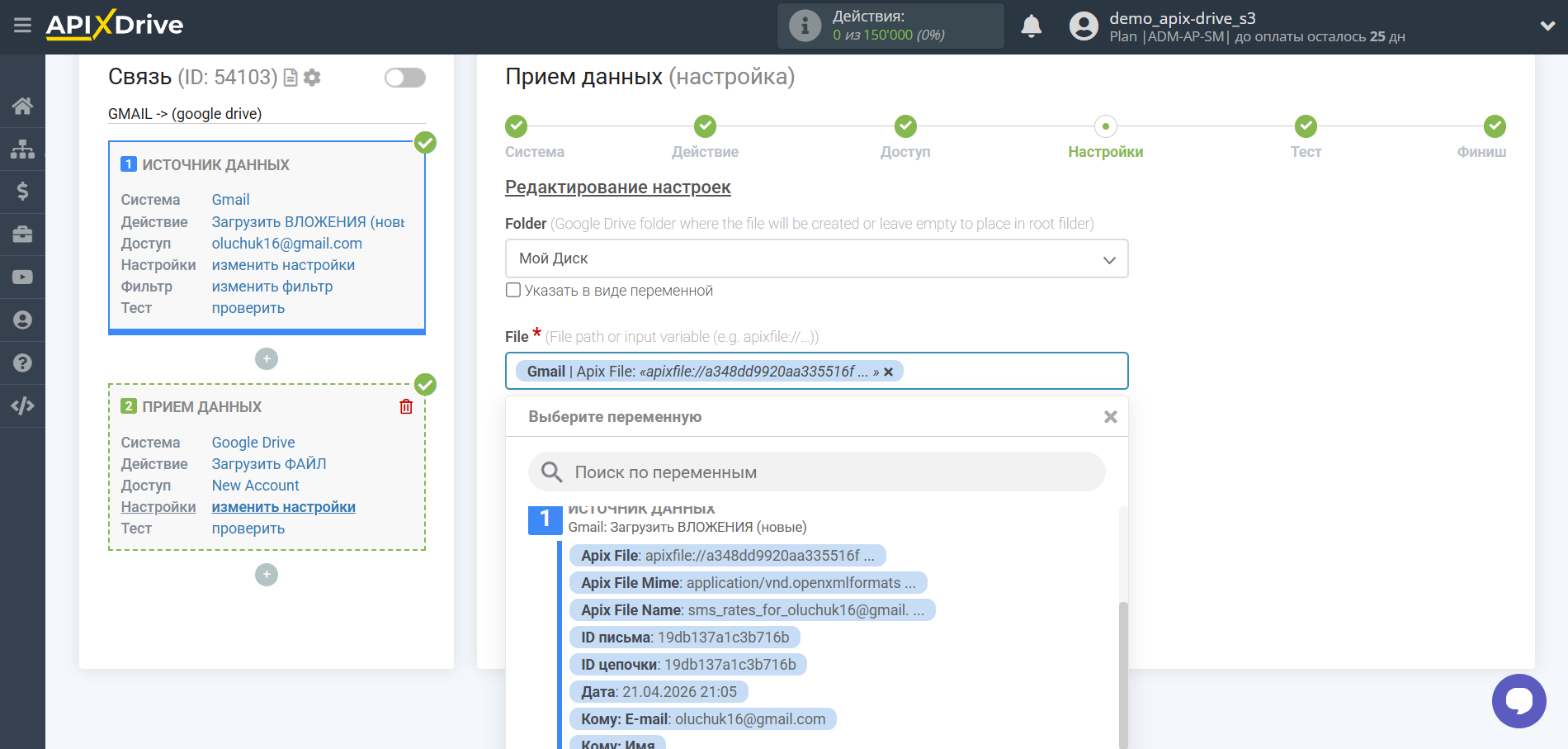Viewport: 1568px width, 749px height.
Task: Open the hamburger main menu
Action: click(22, 25)
